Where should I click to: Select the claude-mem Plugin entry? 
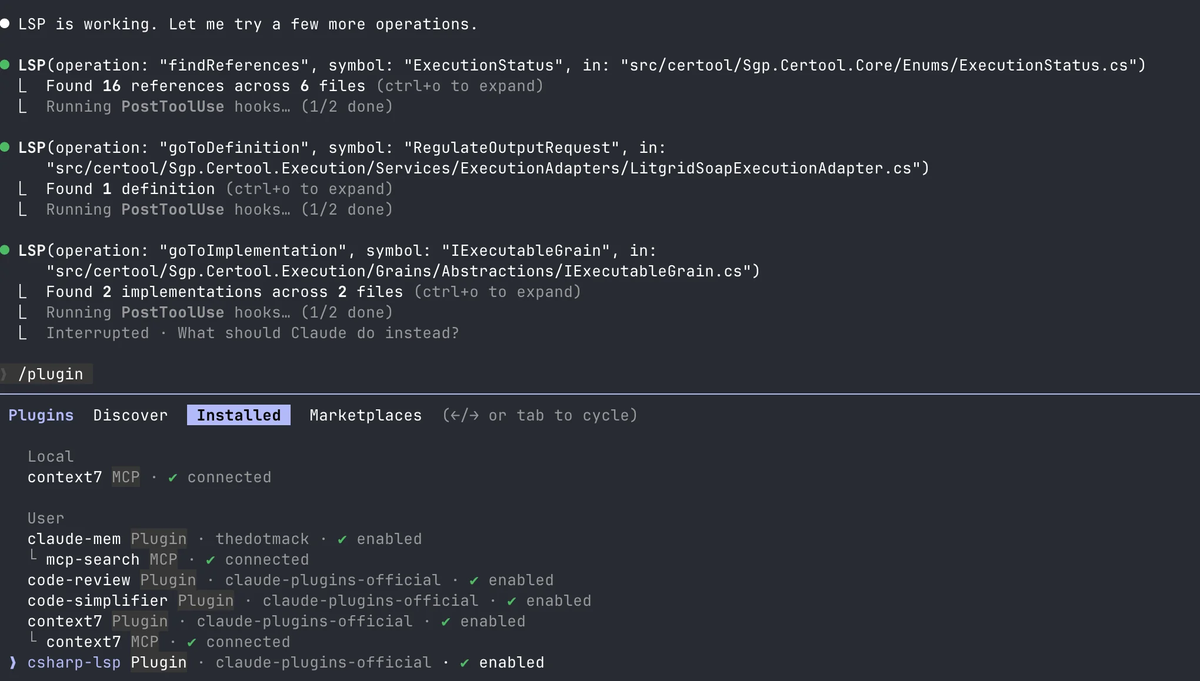[225, 539]
